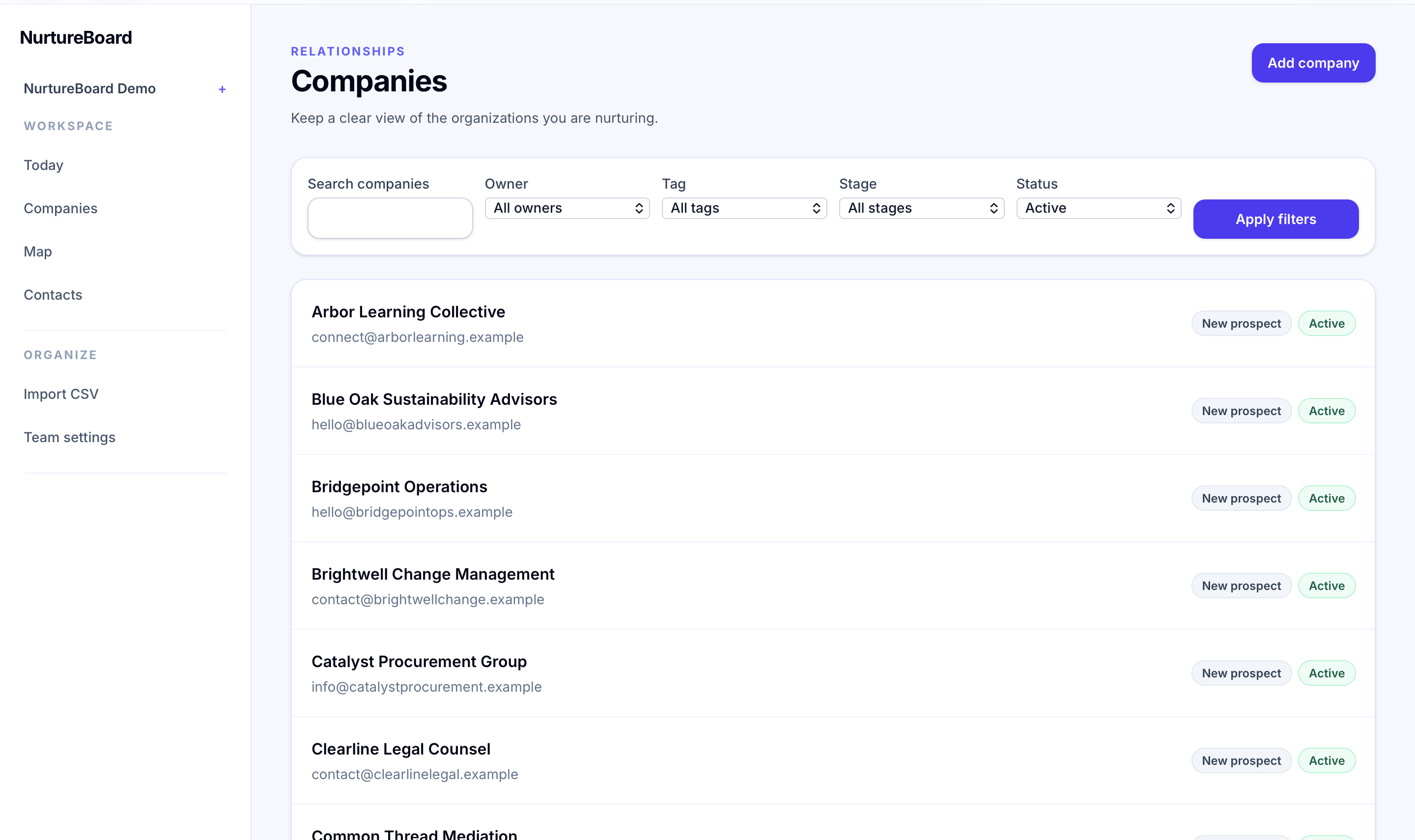This screenshot has height=840, width=1415.
Task: Click Active badge for Arbor Learning Collective
Action: coord(1326,323)
